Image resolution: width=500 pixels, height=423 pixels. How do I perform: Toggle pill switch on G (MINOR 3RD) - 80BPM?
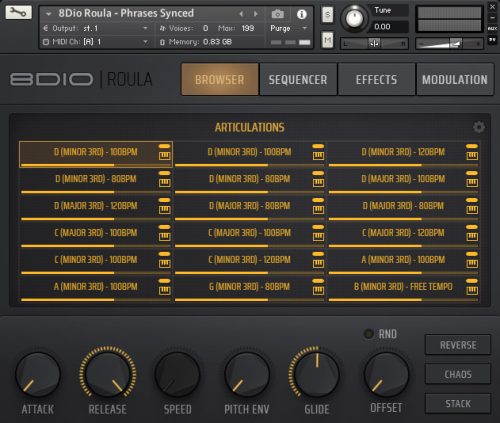(318, 281)
